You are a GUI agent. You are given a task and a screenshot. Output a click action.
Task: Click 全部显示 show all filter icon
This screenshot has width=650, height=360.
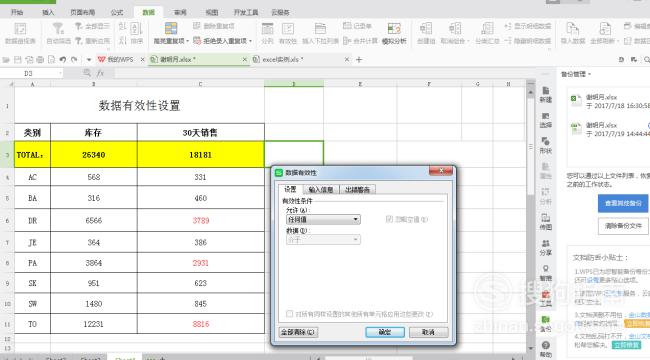78,26
